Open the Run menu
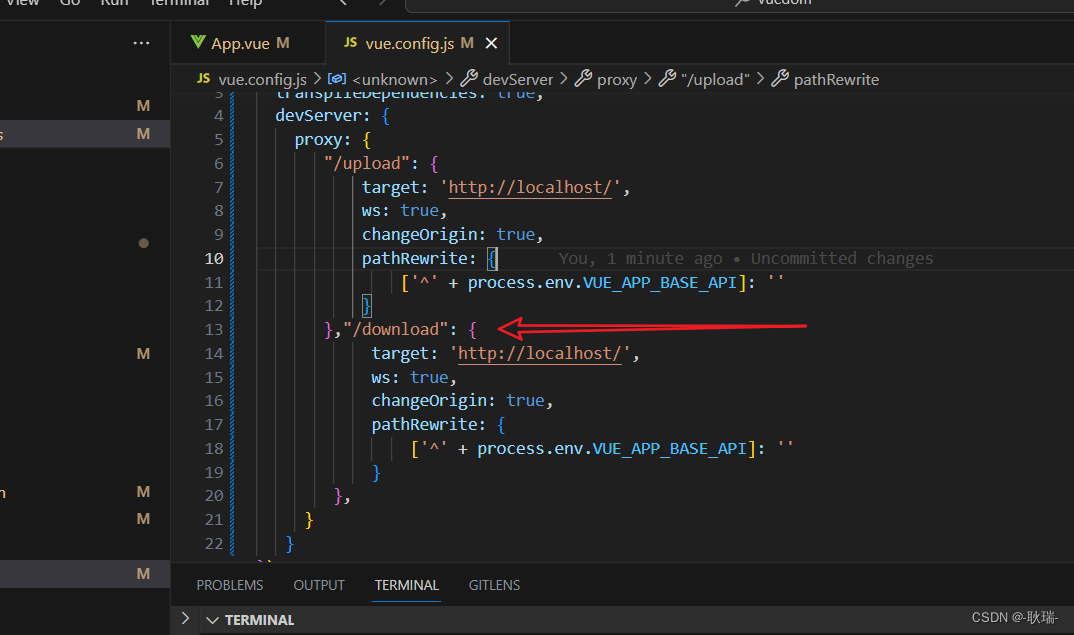 113,4
